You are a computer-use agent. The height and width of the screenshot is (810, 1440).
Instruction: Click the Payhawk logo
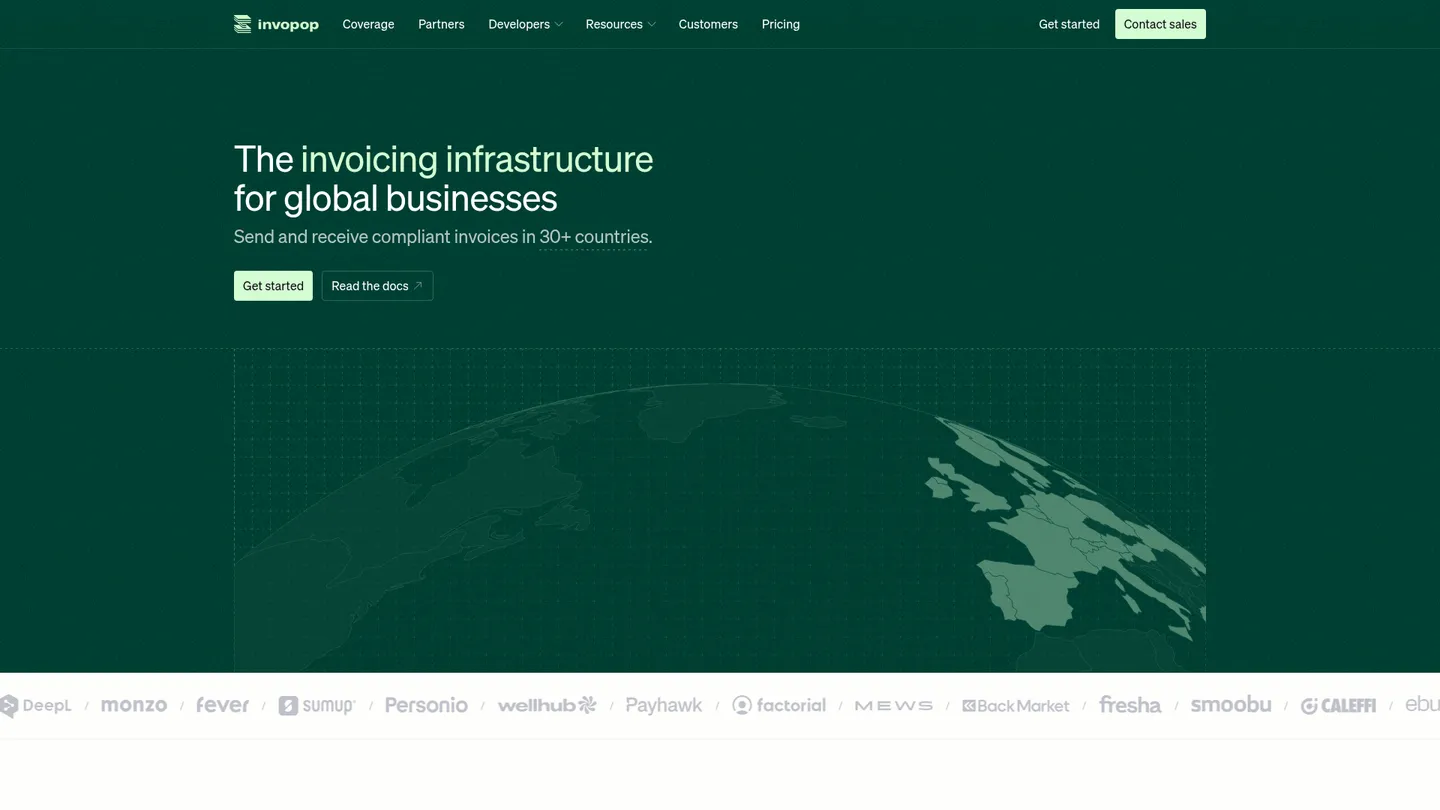[664, 705]
